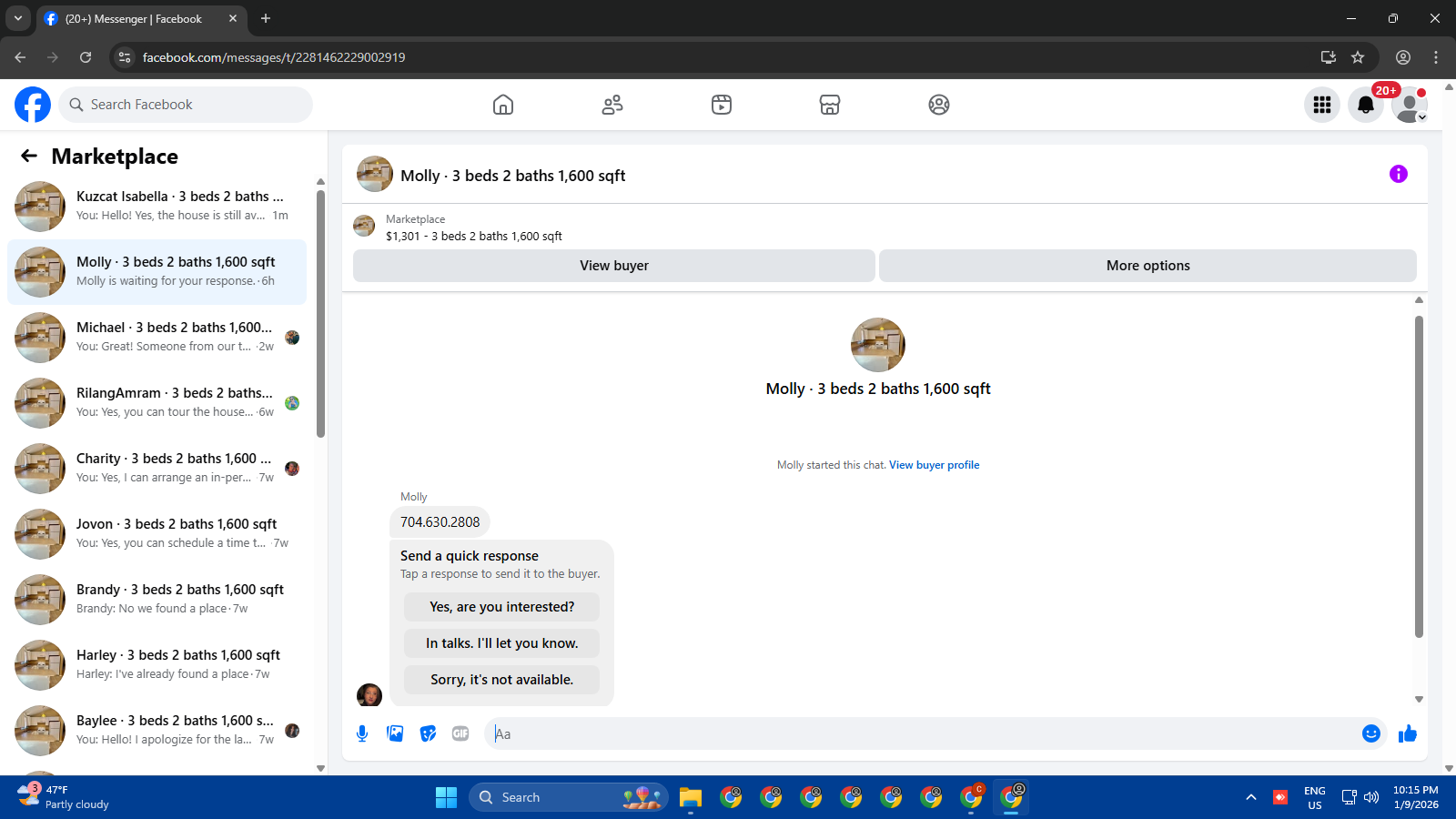The width and height of the screenshot is (1456, 819).
Task: Open the account profile menu
Action: [1410, 105]
